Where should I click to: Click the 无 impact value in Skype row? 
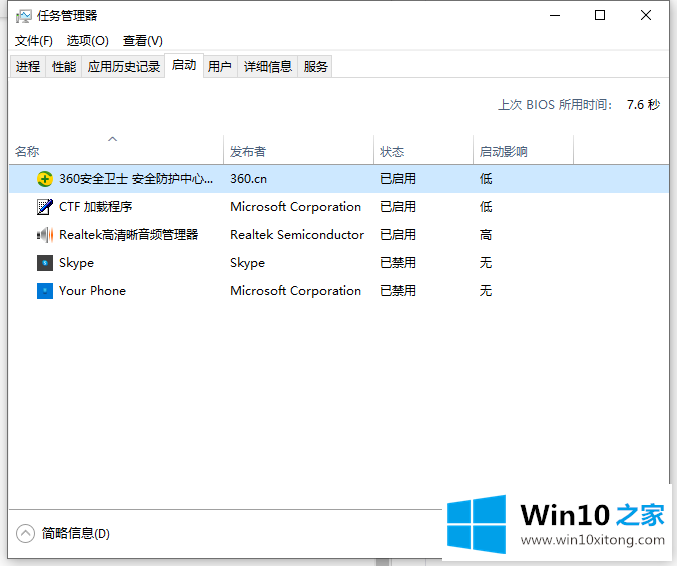(x=486, y=263)
